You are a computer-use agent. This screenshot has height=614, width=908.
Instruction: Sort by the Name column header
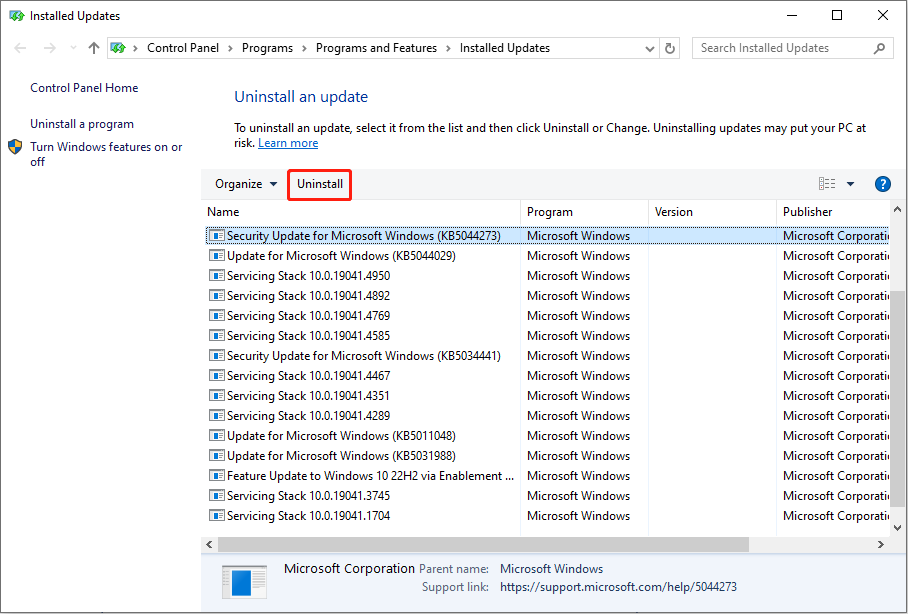pyautogui.click(x=361, y=212)
